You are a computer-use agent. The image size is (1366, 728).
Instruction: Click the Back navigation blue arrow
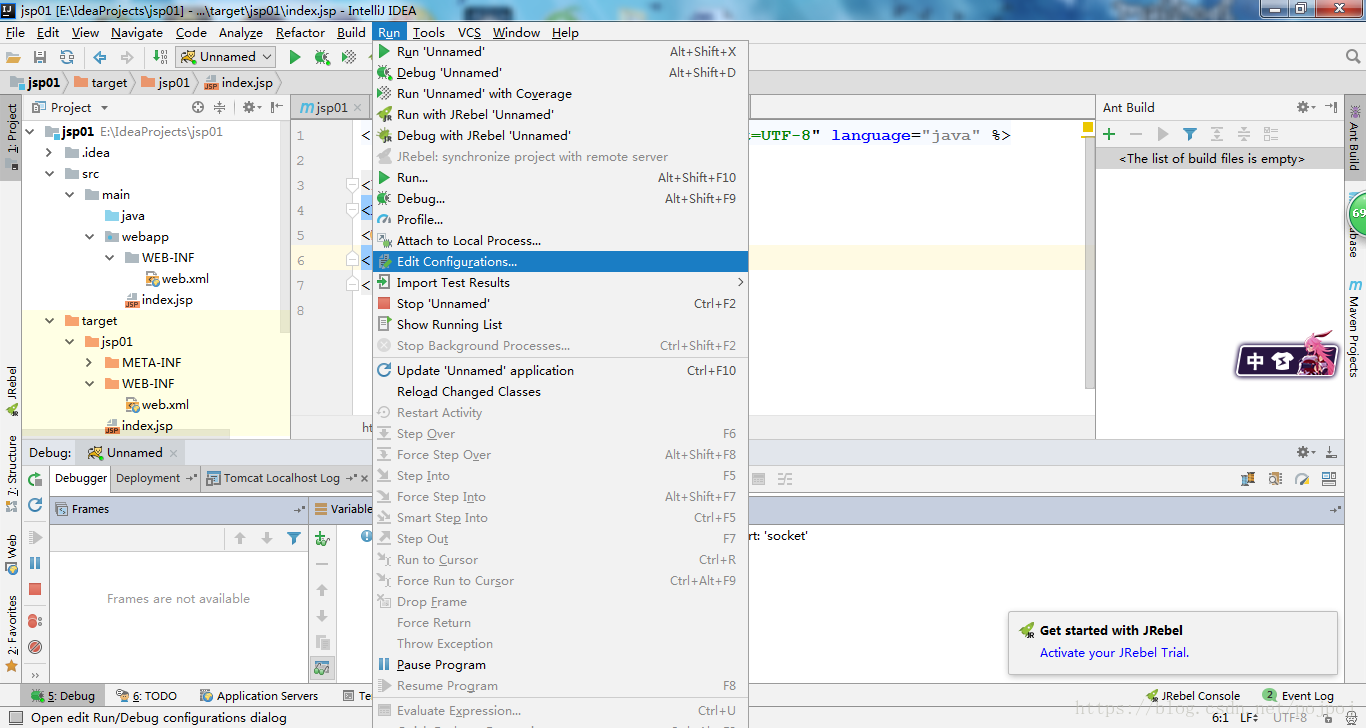tap(99, 57)
